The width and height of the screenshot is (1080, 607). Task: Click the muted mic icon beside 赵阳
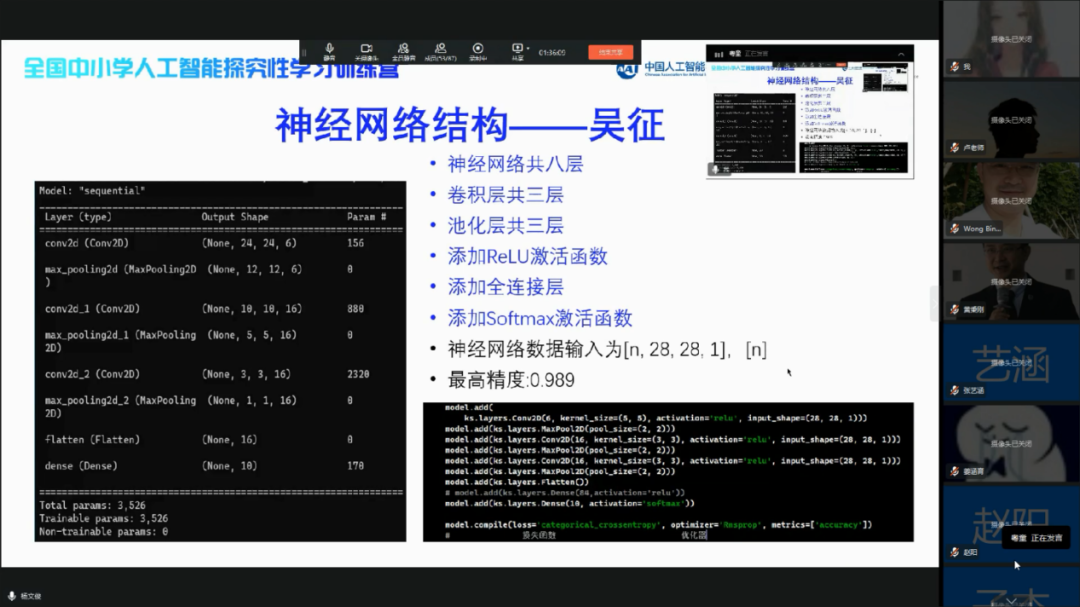pyautogui.click(x=955, y=552)
